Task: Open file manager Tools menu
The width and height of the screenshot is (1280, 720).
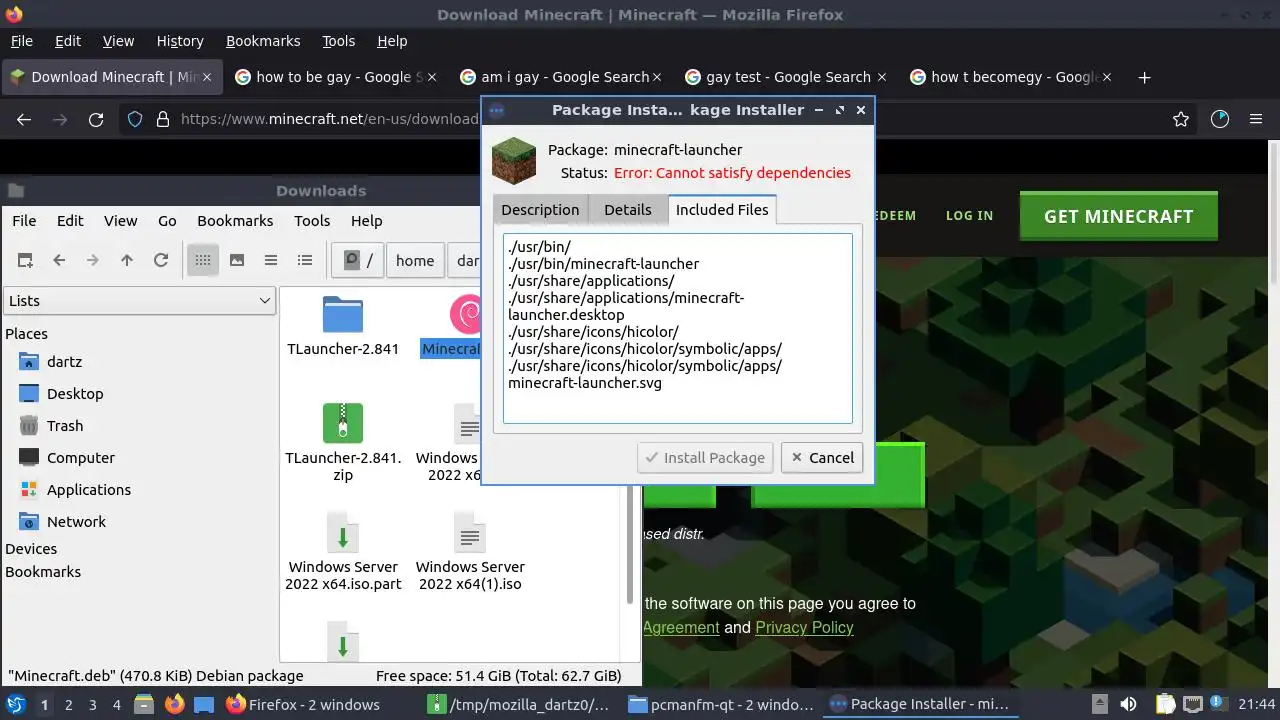Action: 312,221
